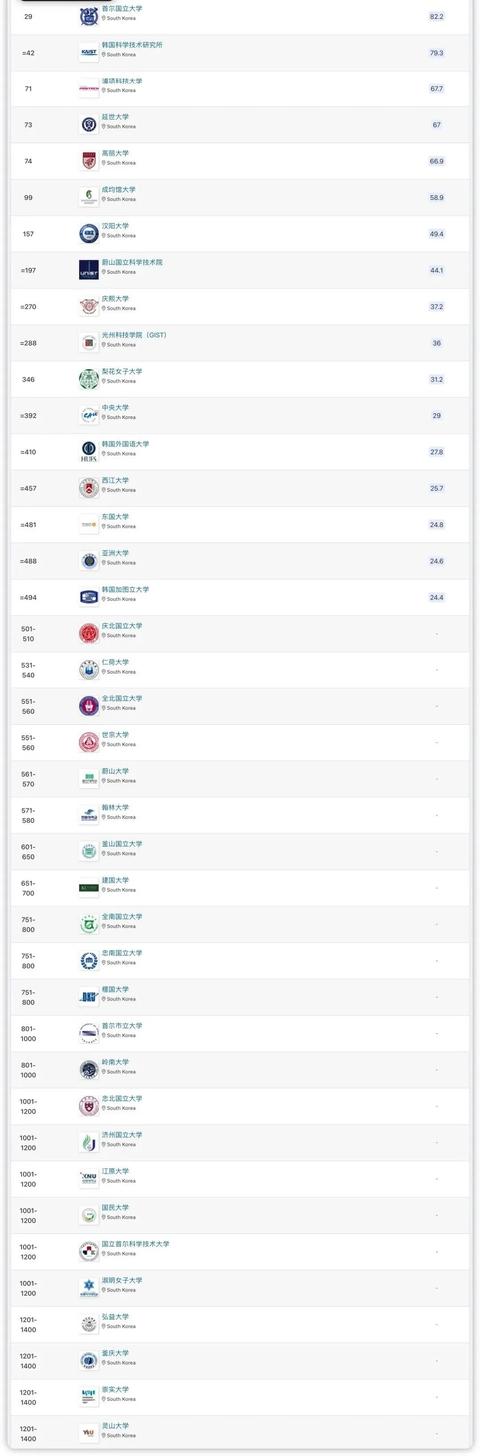Click the UNIST dark logo icon
This screenshot has height=1456, width=480.
pos(89,270)
